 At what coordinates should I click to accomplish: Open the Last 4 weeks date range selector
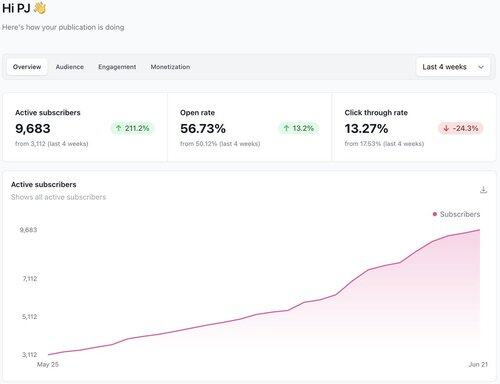pyautogui.click(x=453, y=67)
